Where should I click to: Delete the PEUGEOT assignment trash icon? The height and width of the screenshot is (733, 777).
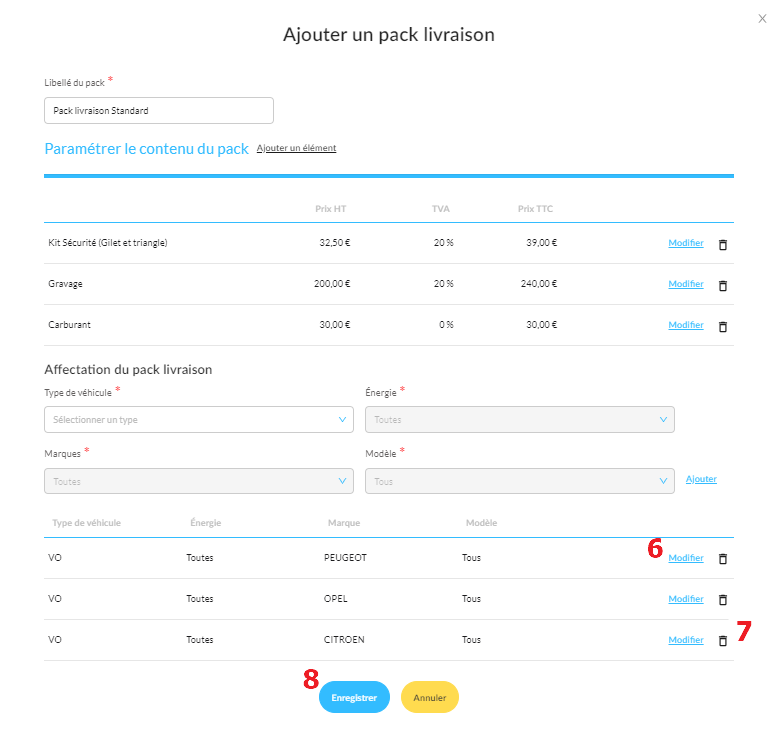click(722, 559)
